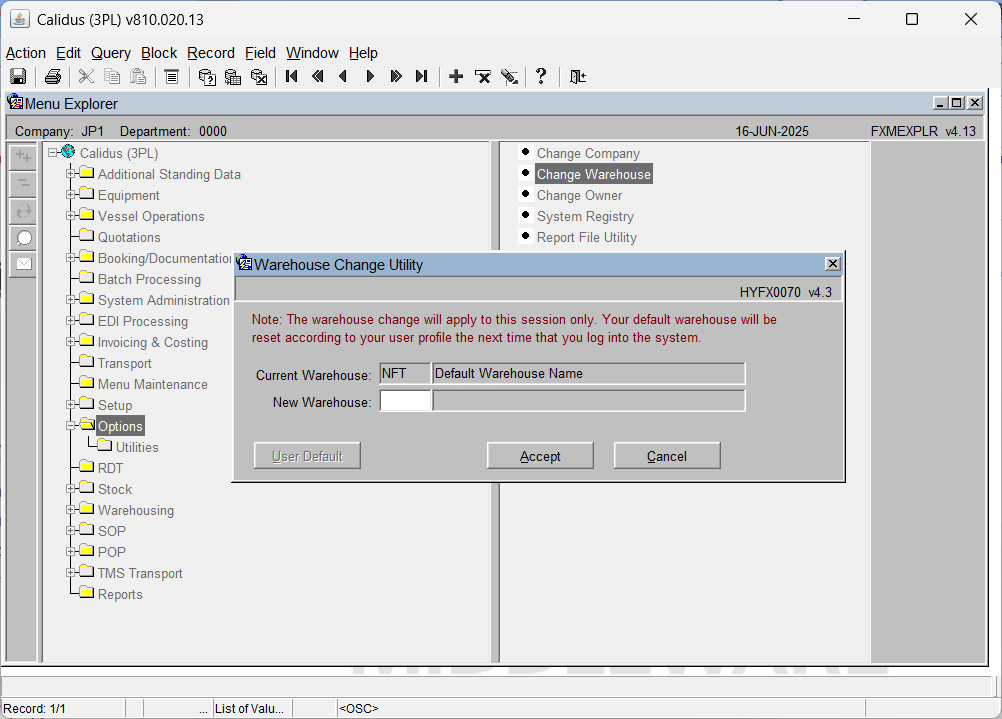The height and width of the screenshot is (719, 1002).
Task: Collapse the Options tree node
Action: point(70,425)
